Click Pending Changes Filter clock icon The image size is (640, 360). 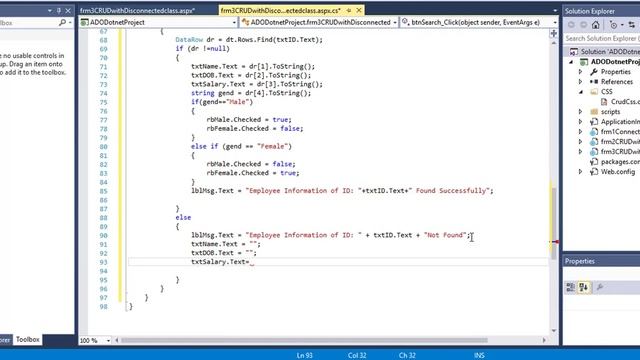pyautogui.click(x=613, y=25)
